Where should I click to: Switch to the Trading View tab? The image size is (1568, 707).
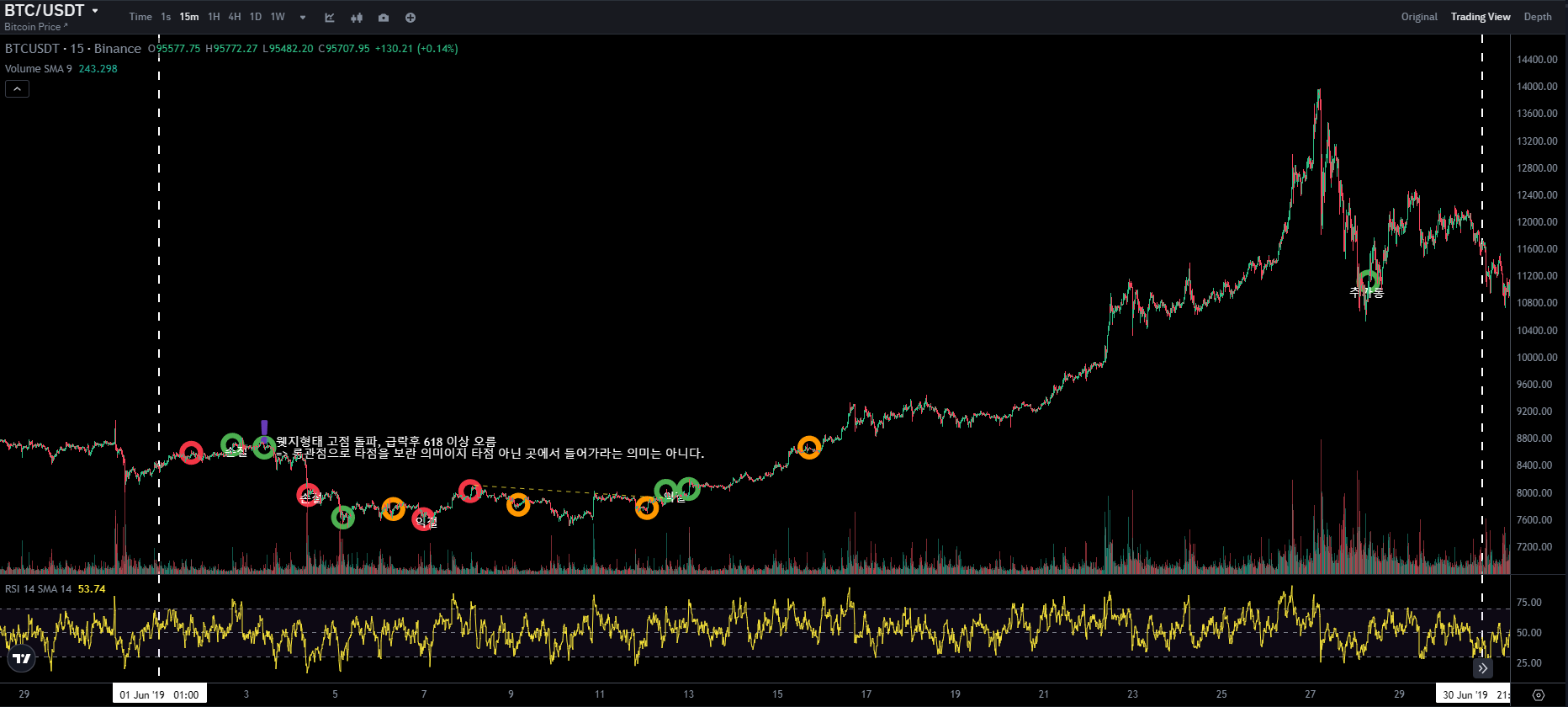[x=1481, y=17]
